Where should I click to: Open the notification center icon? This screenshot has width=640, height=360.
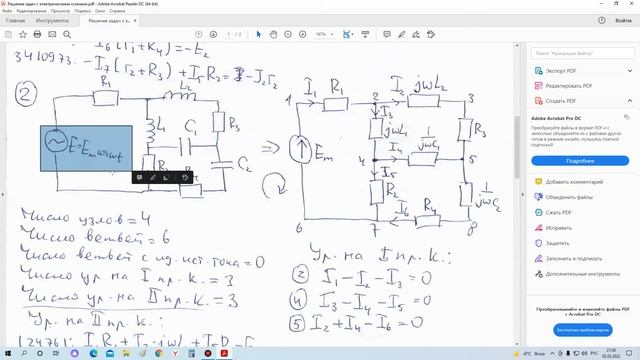click(629, 353)
